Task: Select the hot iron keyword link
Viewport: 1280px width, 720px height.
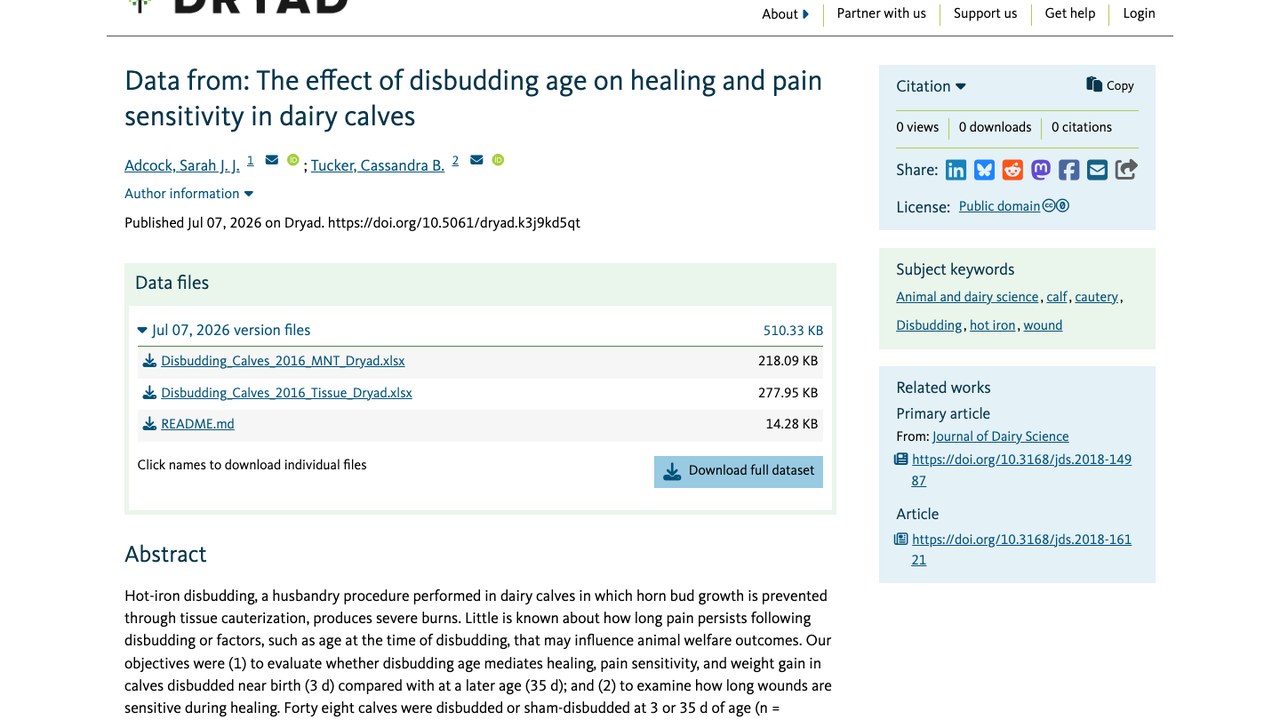Action: coord(992,325)
